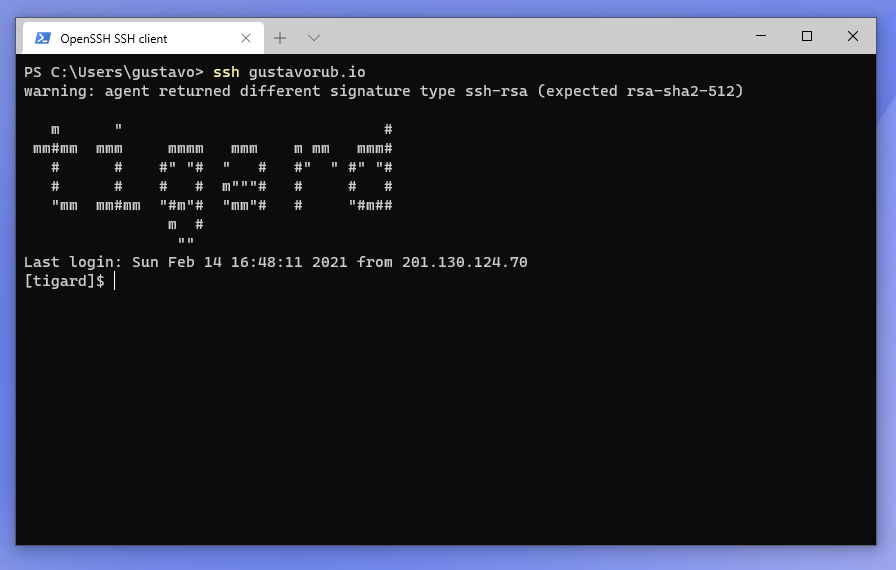Click the 'Sun Feb 14' date text
This screenshot has height=570, width=896.
pos(177,262)
